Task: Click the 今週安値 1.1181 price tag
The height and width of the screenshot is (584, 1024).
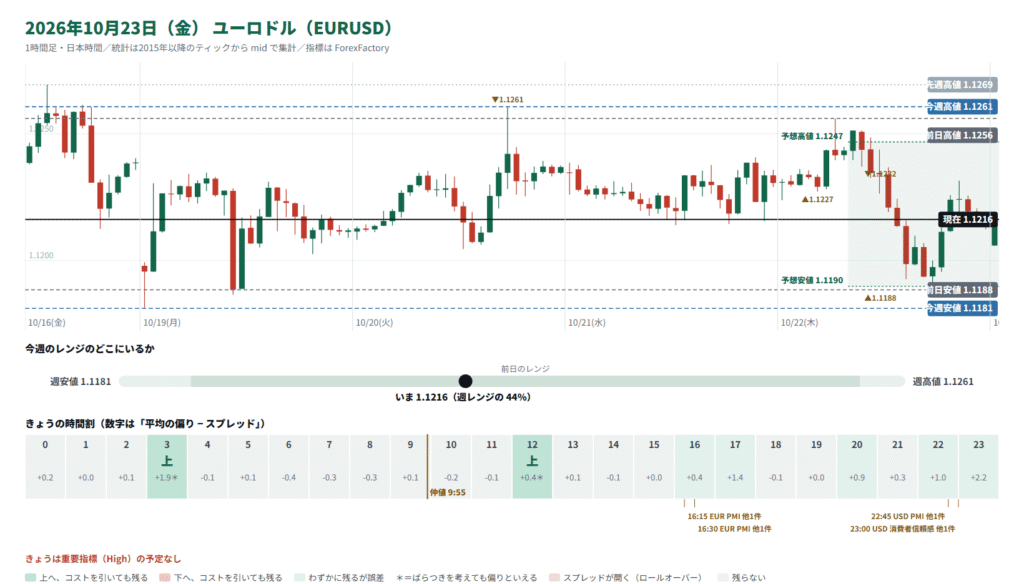Action: 962,308
